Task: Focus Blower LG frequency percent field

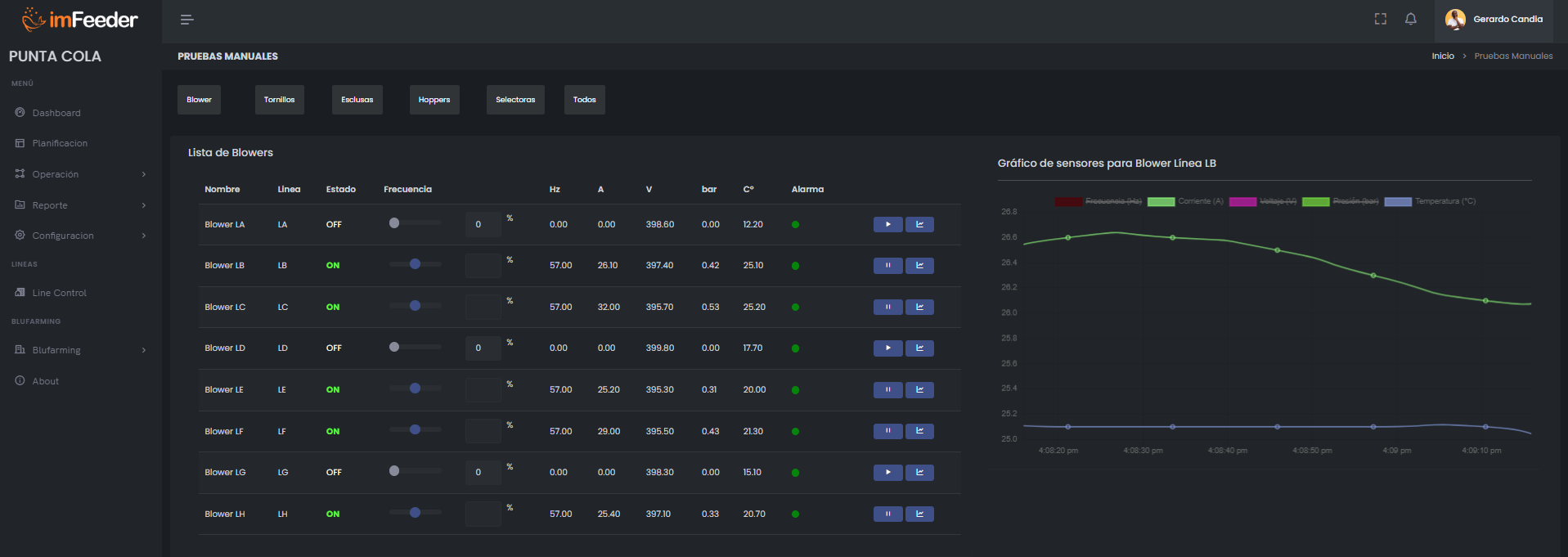Action: coord(483,473)
